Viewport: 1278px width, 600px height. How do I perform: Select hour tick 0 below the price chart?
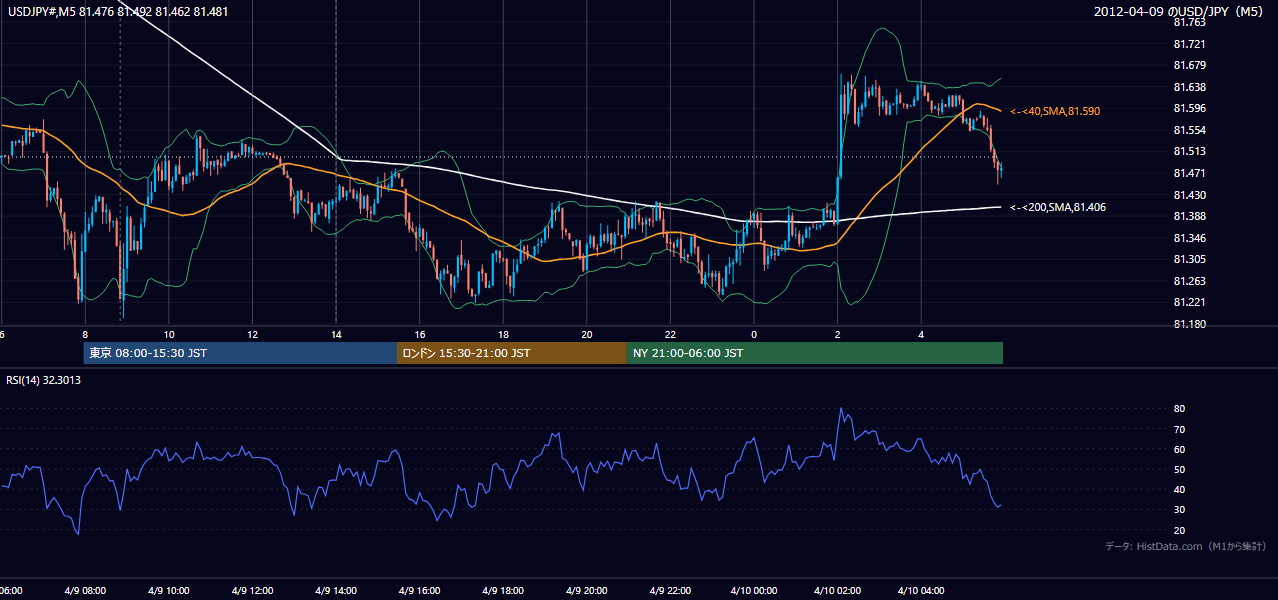pyautogui.click(x=754, y=334)
